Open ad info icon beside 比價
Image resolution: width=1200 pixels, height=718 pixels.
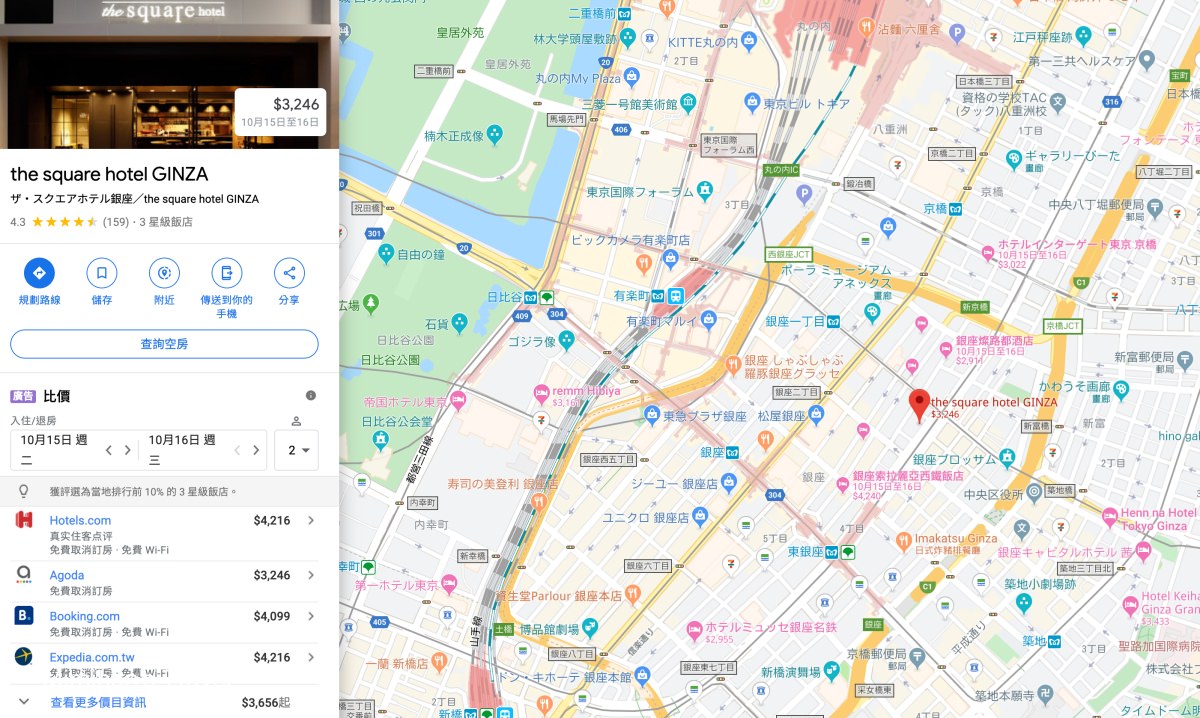[x=311, y=396]
